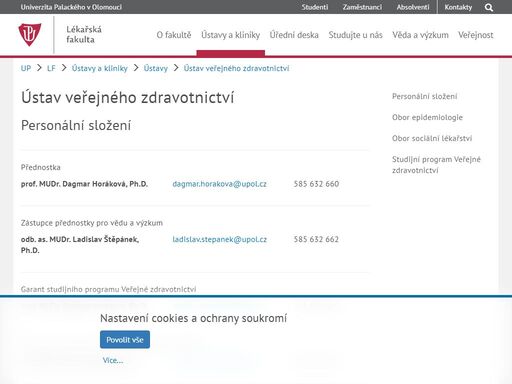
Task: Jump to Personální složení sidebar link
Action: coord(424,96)
